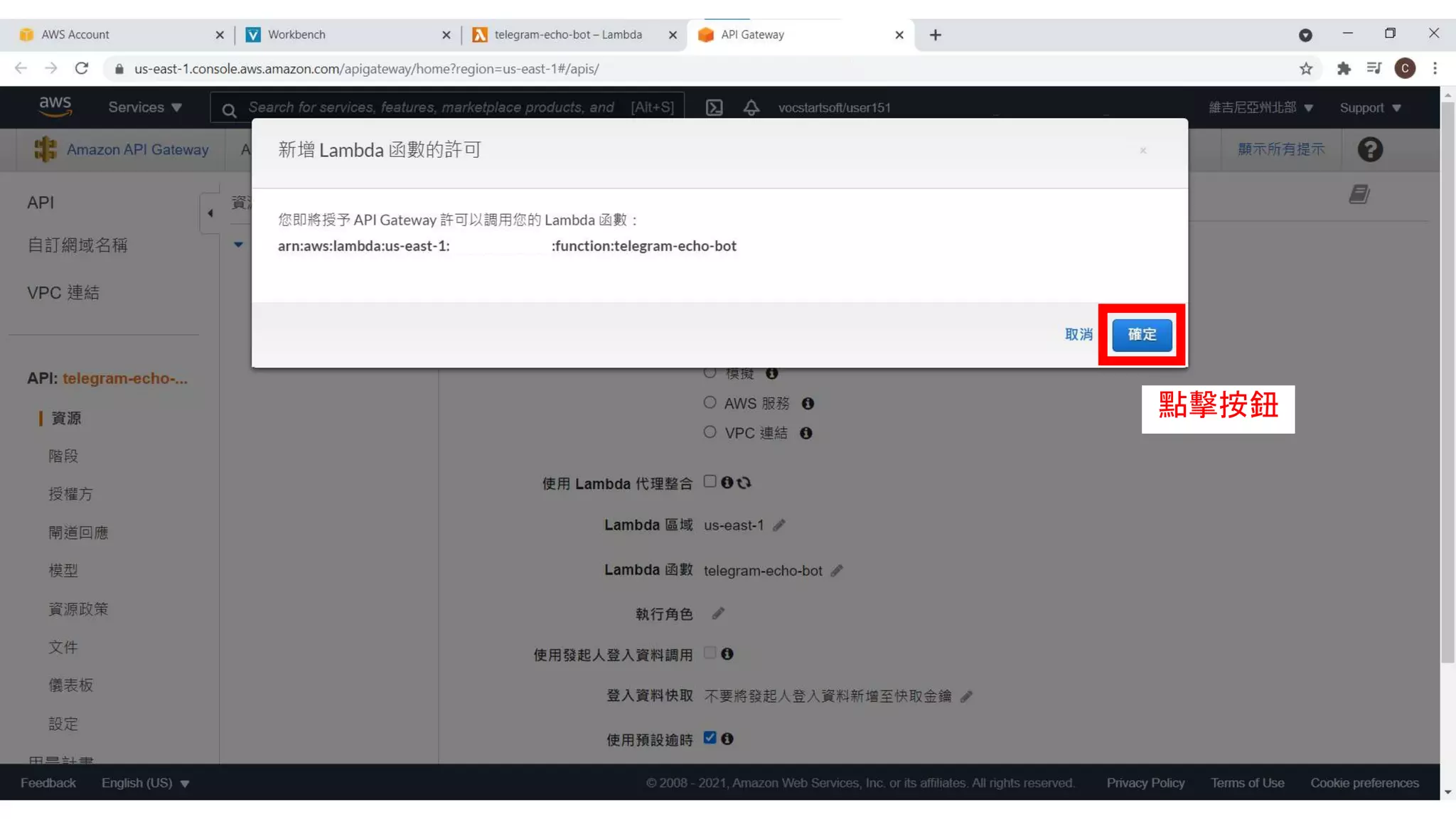This screenshot has width=1456, height=819.
Task: Show info for 模擬 option
Action: click(x=771, y=373)
